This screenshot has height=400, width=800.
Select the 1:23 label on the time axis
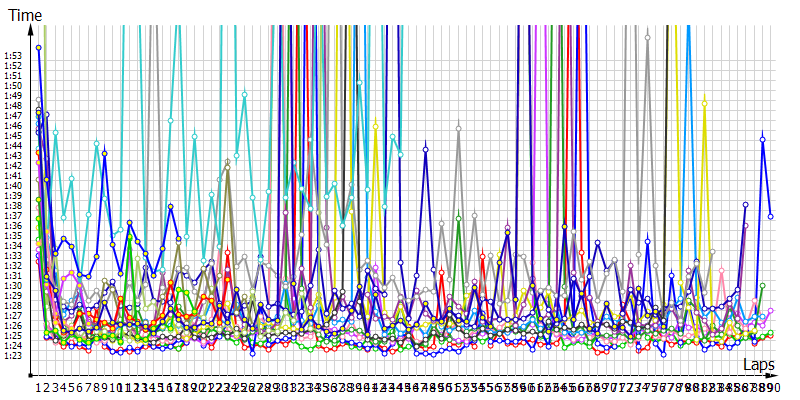click(x=14, y=355)
